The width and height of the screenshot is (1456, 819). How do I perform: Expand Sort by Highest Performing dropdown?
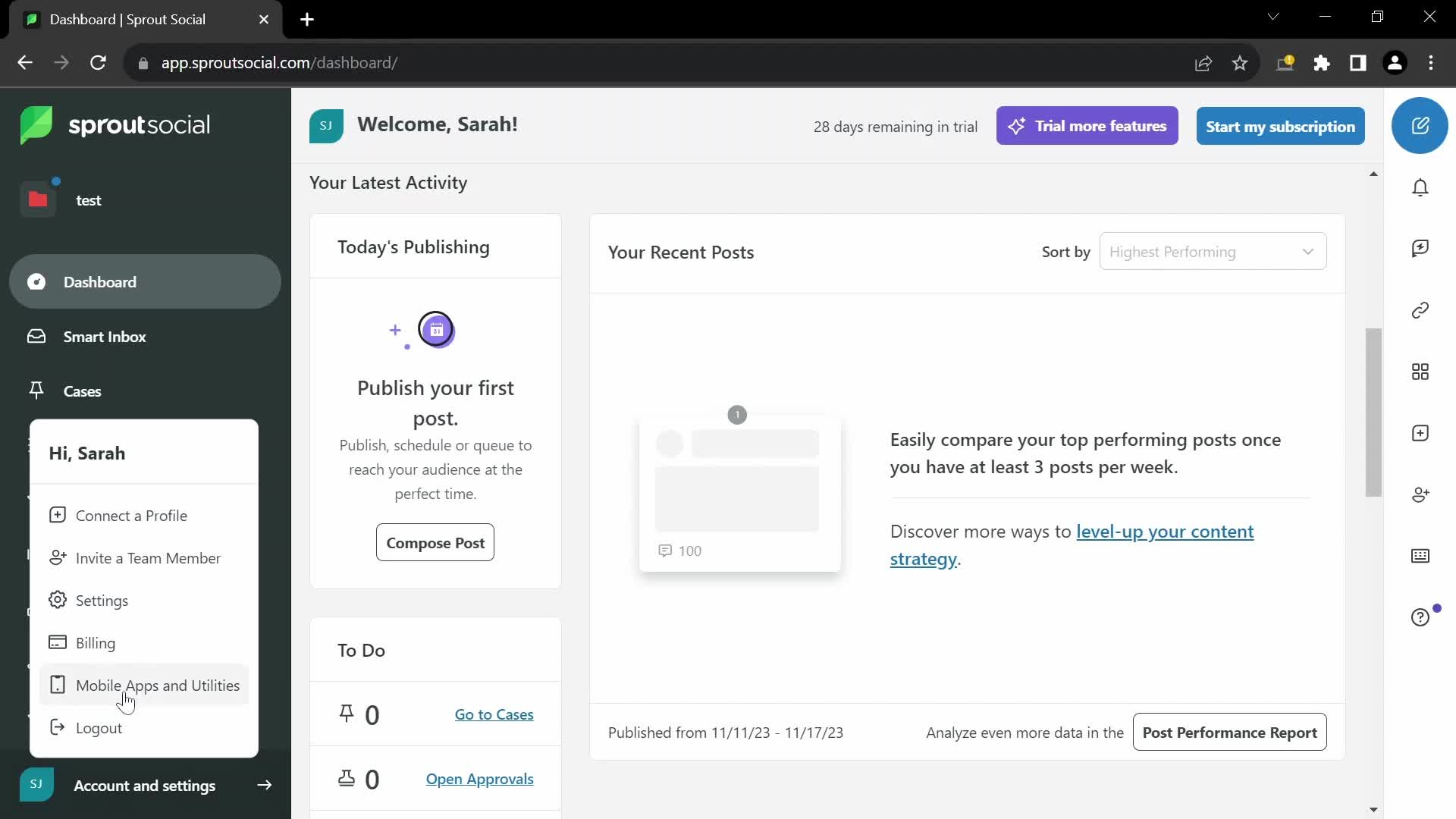pyautogui.click(x=1212, y=252)
